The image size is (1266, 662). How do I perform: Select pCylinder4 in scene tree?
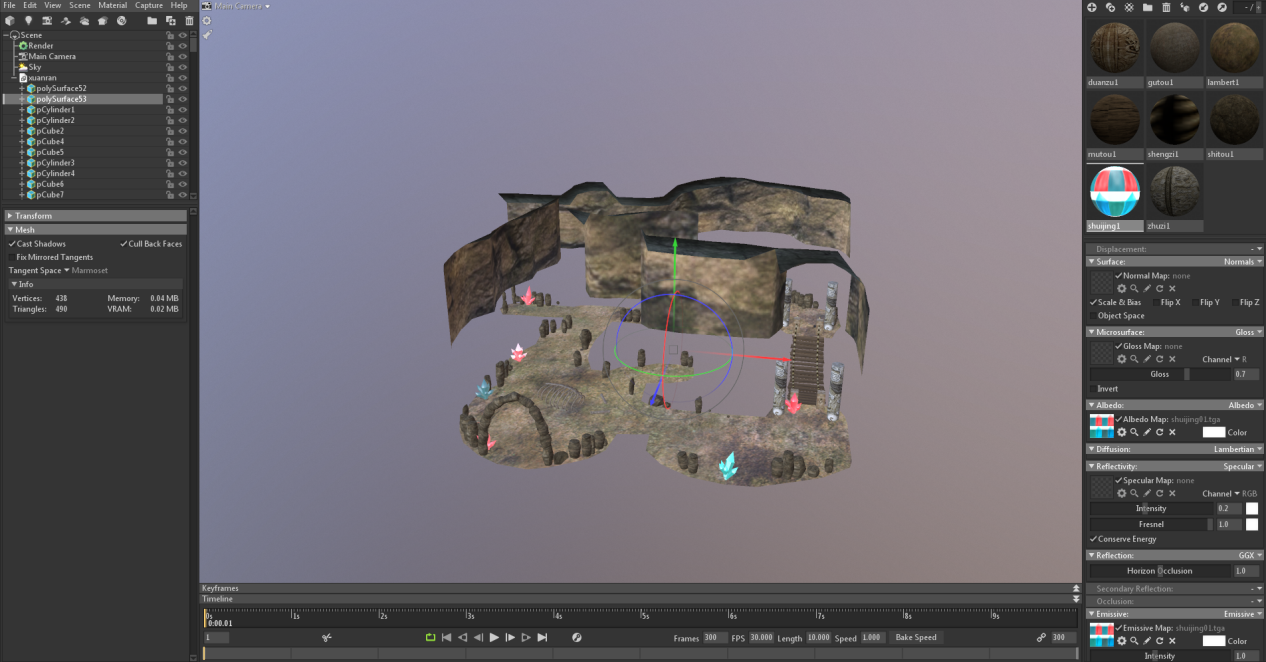[x=56, y=173]
